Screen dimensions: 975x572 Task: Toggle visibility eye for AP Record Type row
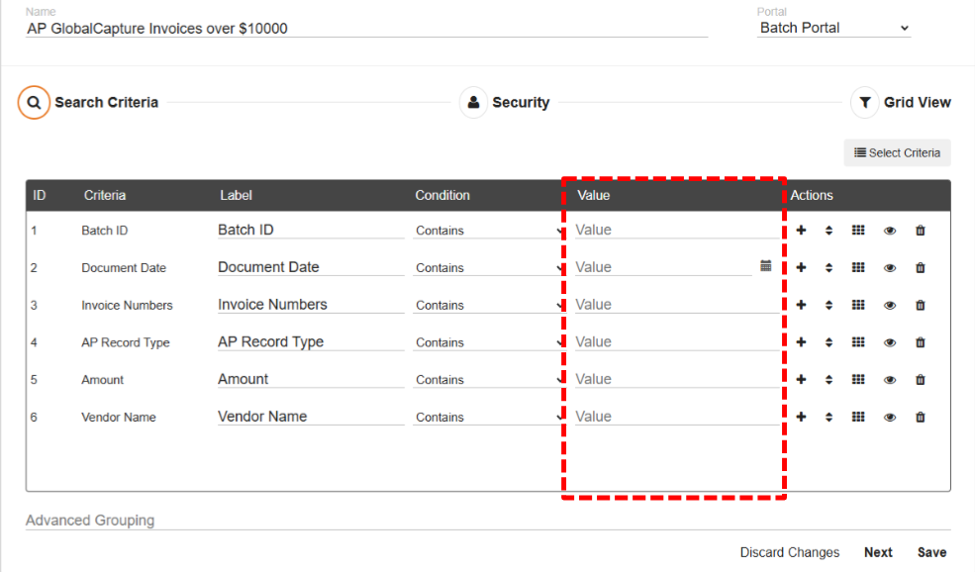pos(890,343)
